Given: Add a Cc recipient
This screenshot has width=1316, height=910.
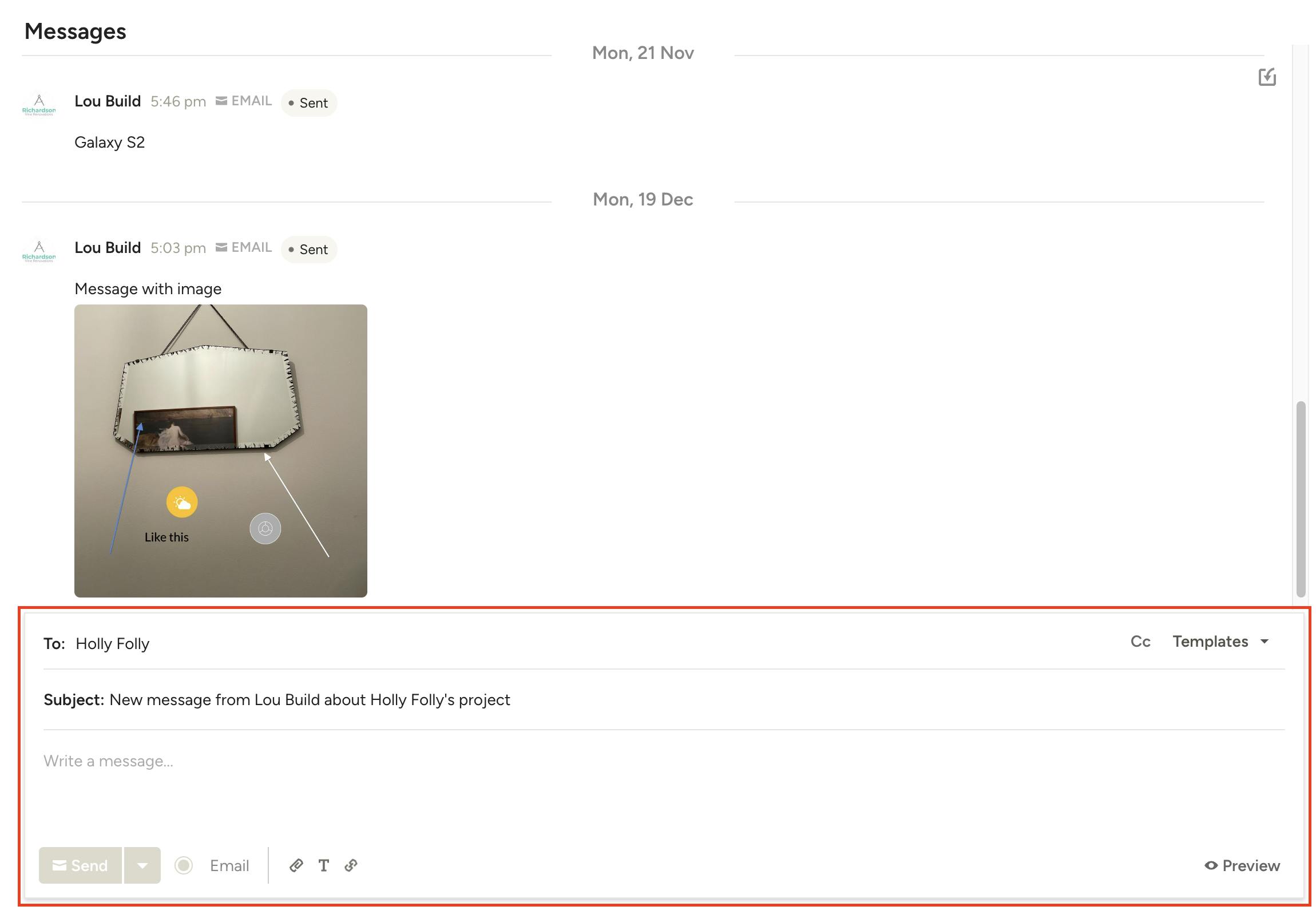Looking at the screenshot, I should click(x=1140, y=642).
